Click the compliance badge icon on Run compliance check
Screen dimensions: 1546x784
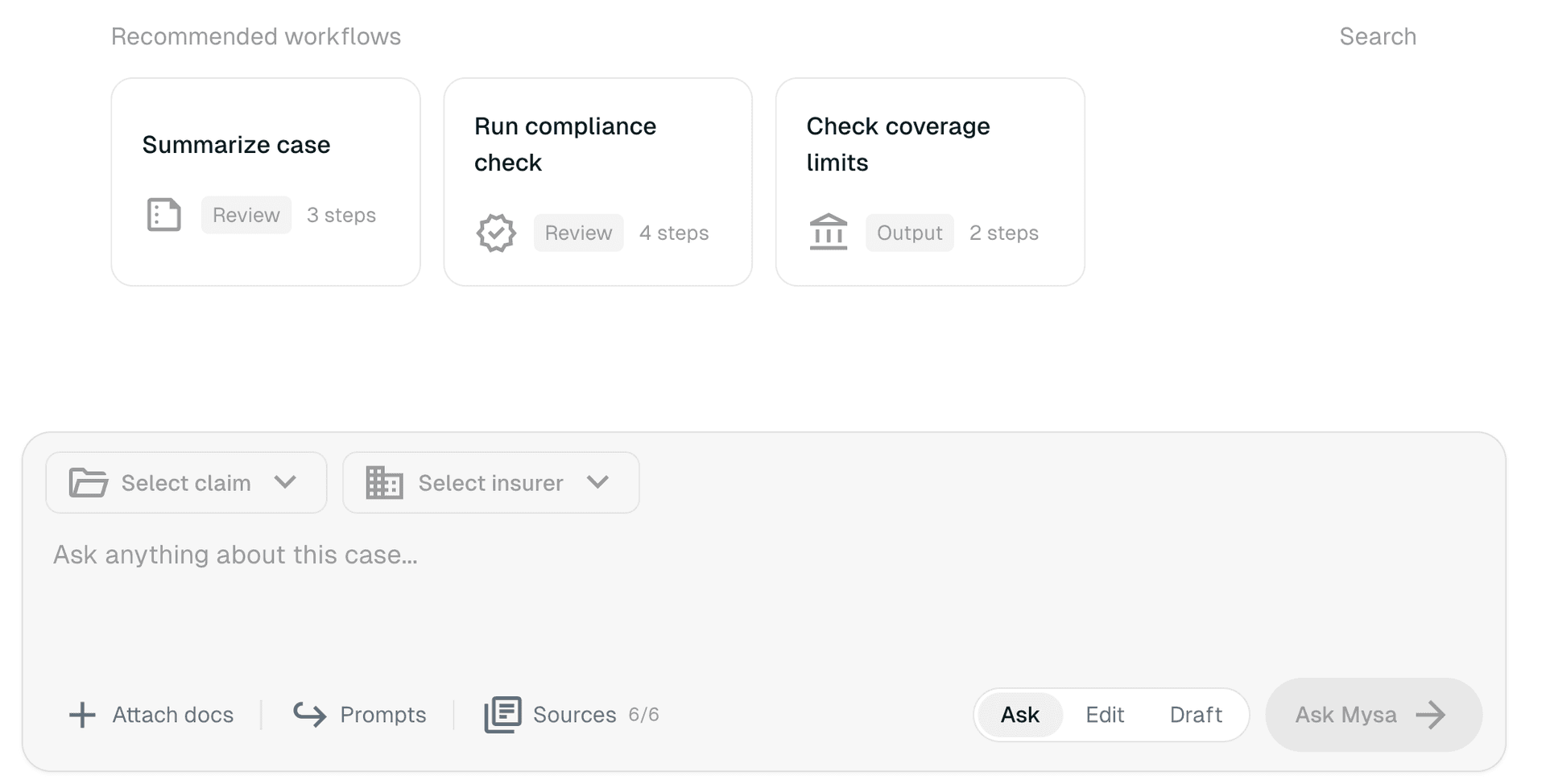point(496,233)
